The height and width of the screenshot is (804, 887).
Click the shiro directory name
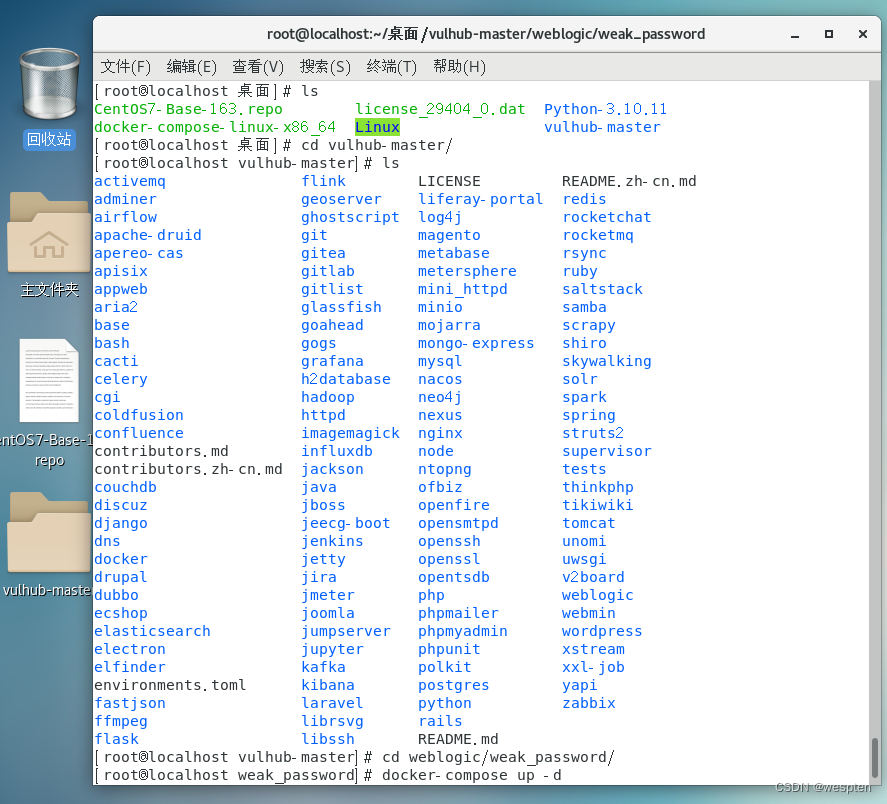pyautogui.click(x=584, y=343)
